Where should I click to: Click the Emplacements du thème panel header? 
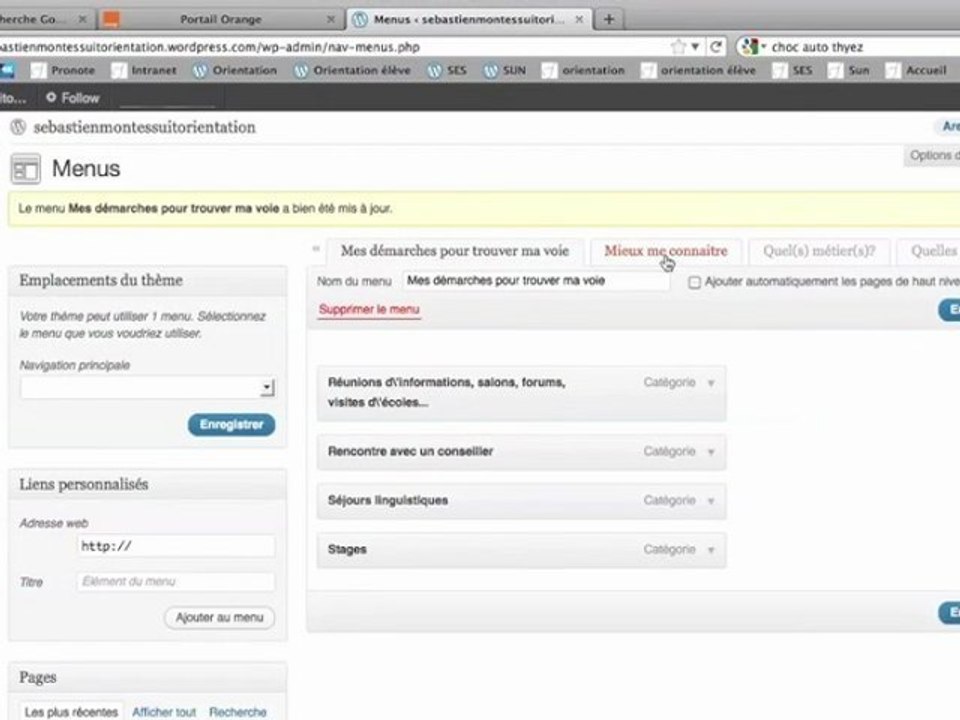148,280
